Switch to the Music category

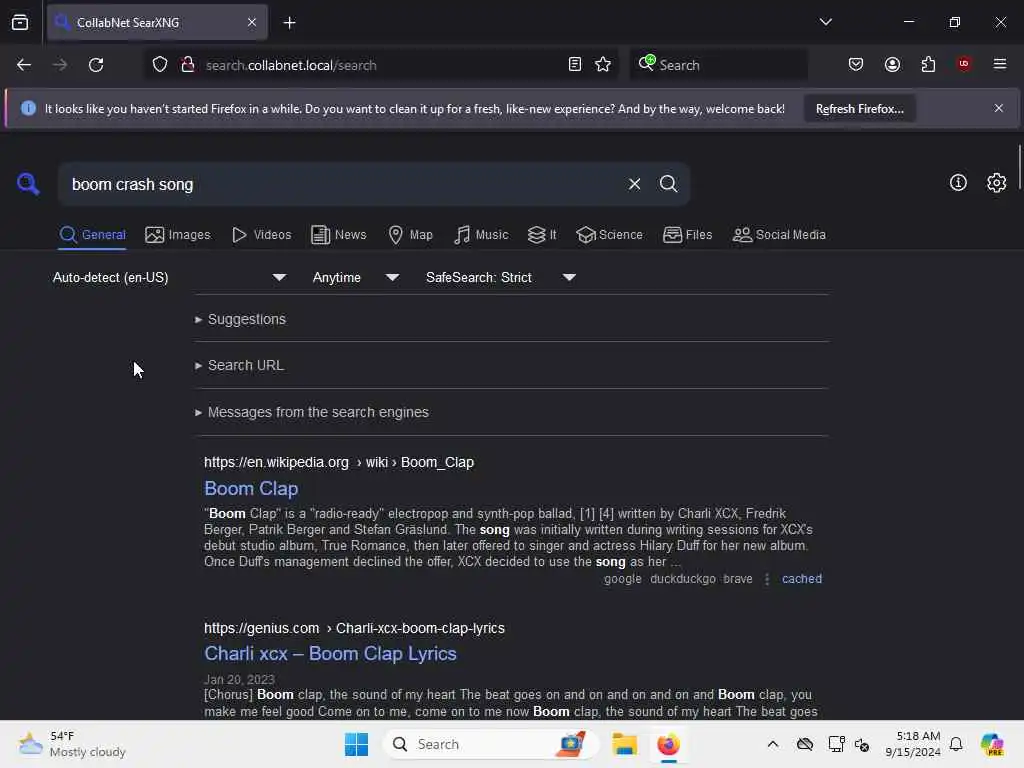coord(481,234)
